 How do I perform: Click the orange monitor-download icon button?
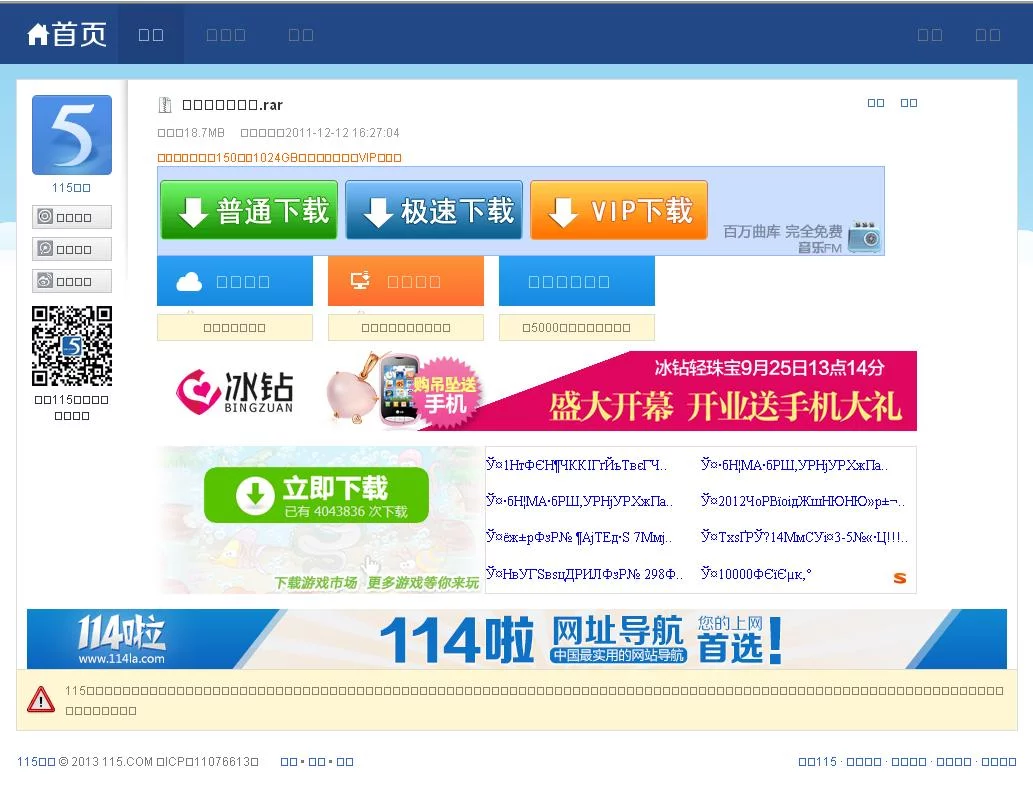point(406,281)
